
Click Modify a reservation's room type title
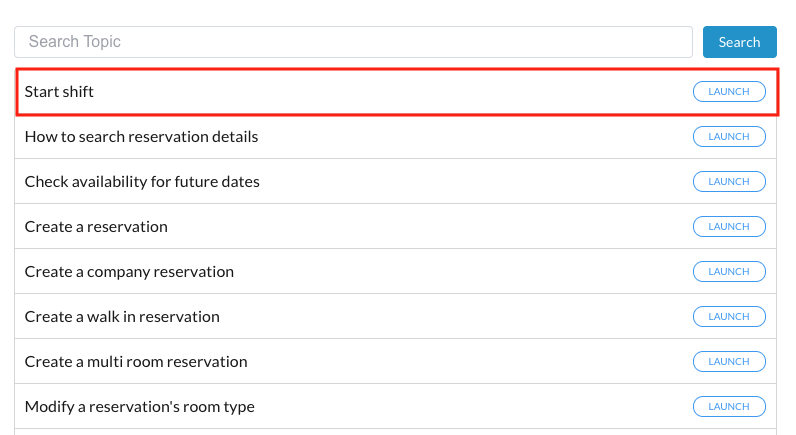pos(139,407)
